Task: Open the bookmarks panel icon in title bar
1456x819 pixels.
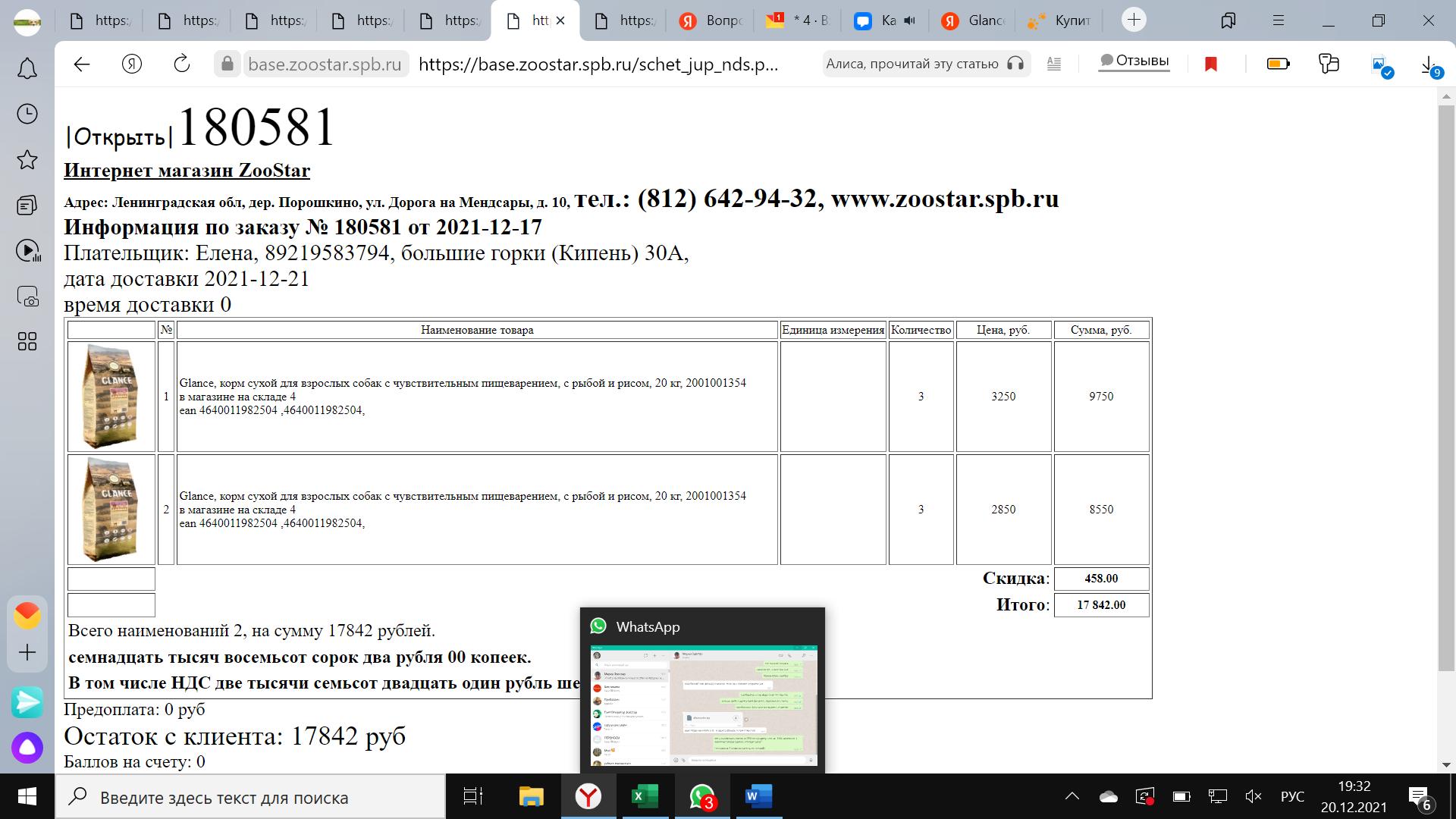Action: tap(1228, 20)
